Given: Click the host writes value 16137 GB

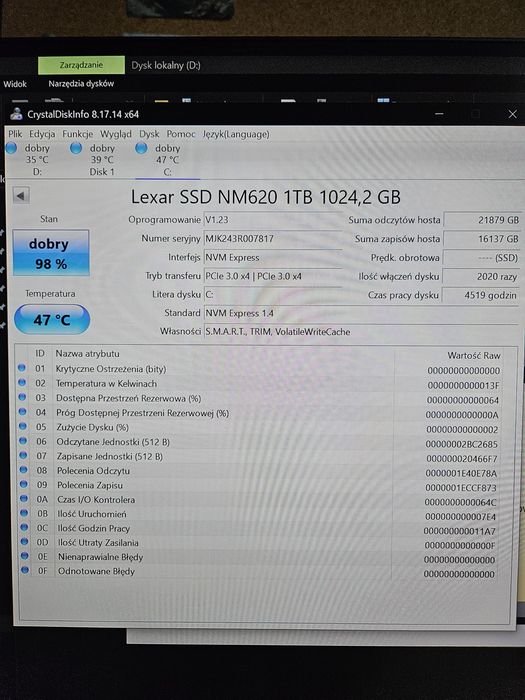Looking at the screenshot, I should coord(481,239).
